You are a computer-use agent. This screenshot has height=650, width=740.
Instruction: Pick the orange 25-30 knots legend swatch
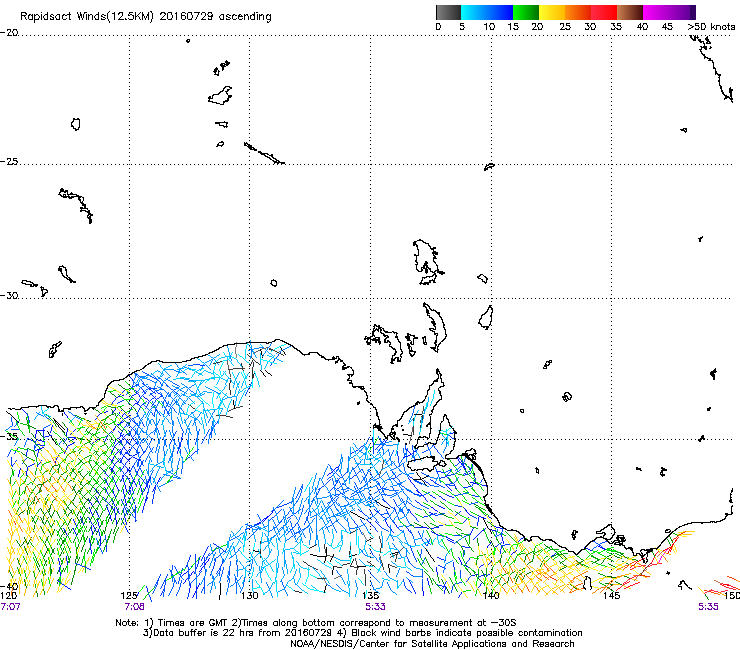click(x=578, y=12)
